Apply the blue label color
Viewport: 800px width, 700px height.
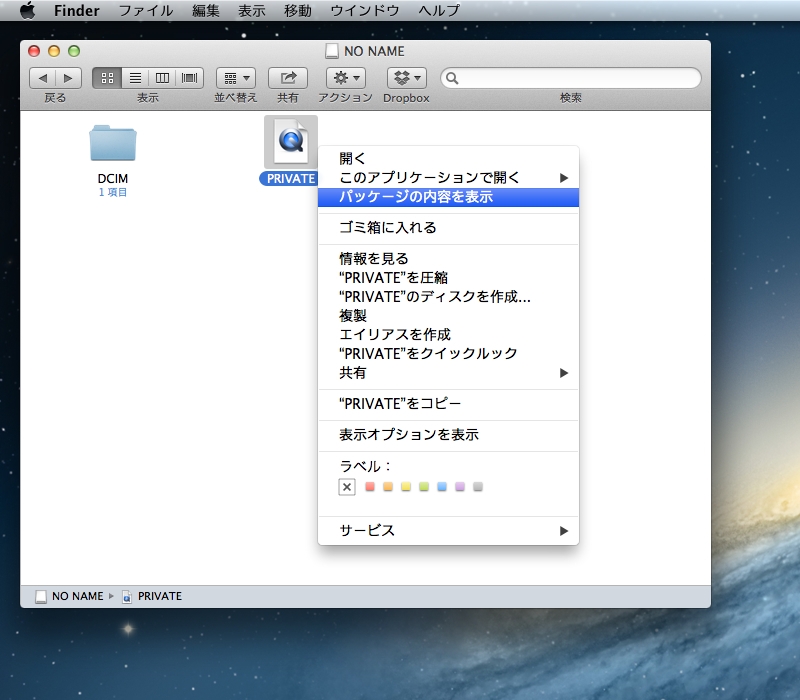(x=442, y=487)
